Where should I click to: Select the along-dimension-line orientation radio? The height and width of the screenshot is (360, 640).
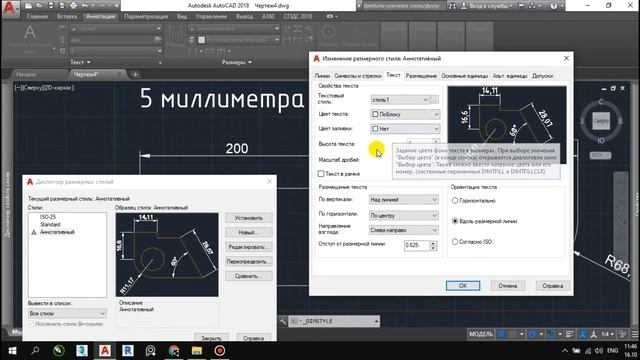pyautogui.click(x=455, y=221)
